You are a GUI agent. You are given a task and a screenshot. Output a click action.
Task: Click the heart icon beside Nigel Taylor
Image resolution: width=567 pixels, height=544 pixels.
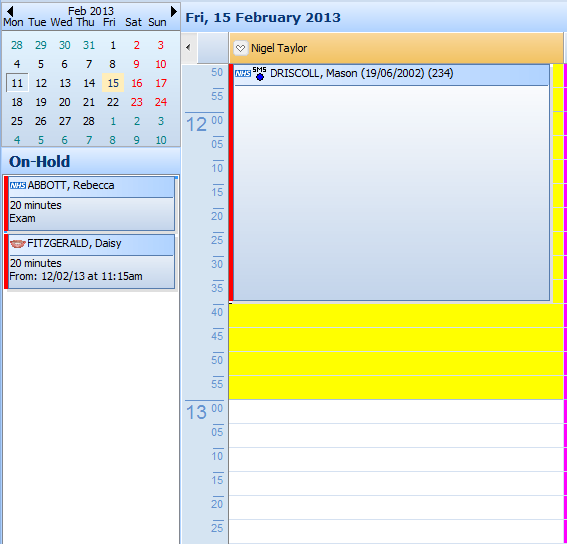[240, 48]
